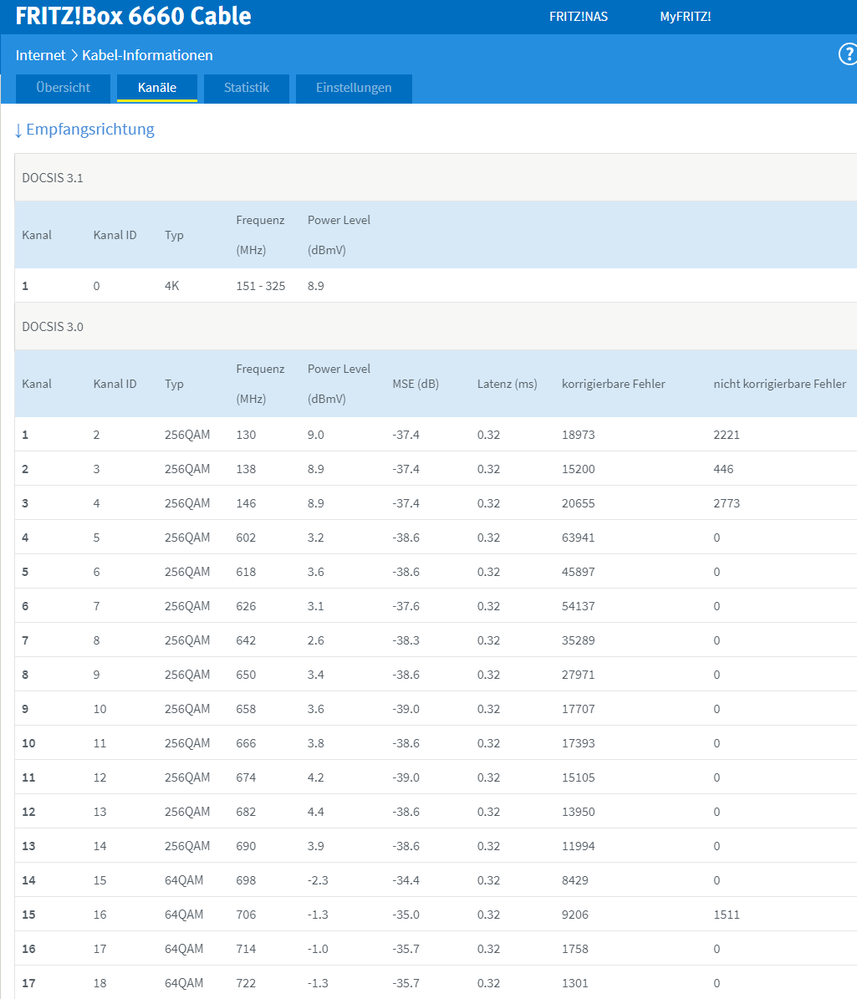The image size is (857, 999).
Task: Click the Kabel-Informationen breadcrumb
Action: coord(147,55)
